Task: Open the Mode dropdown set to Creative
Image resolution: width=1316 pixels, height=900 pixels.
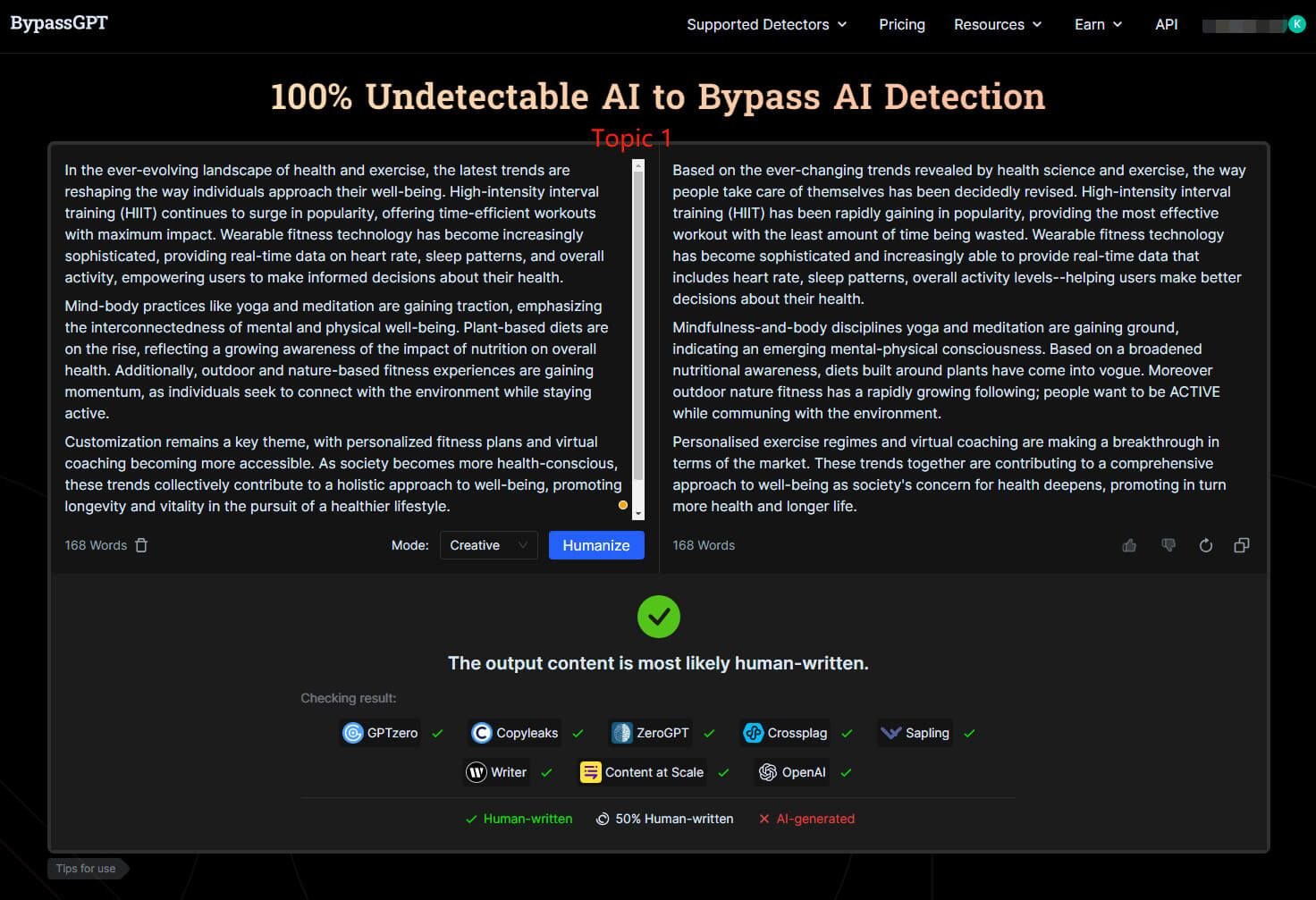Action: pos(488,545)
